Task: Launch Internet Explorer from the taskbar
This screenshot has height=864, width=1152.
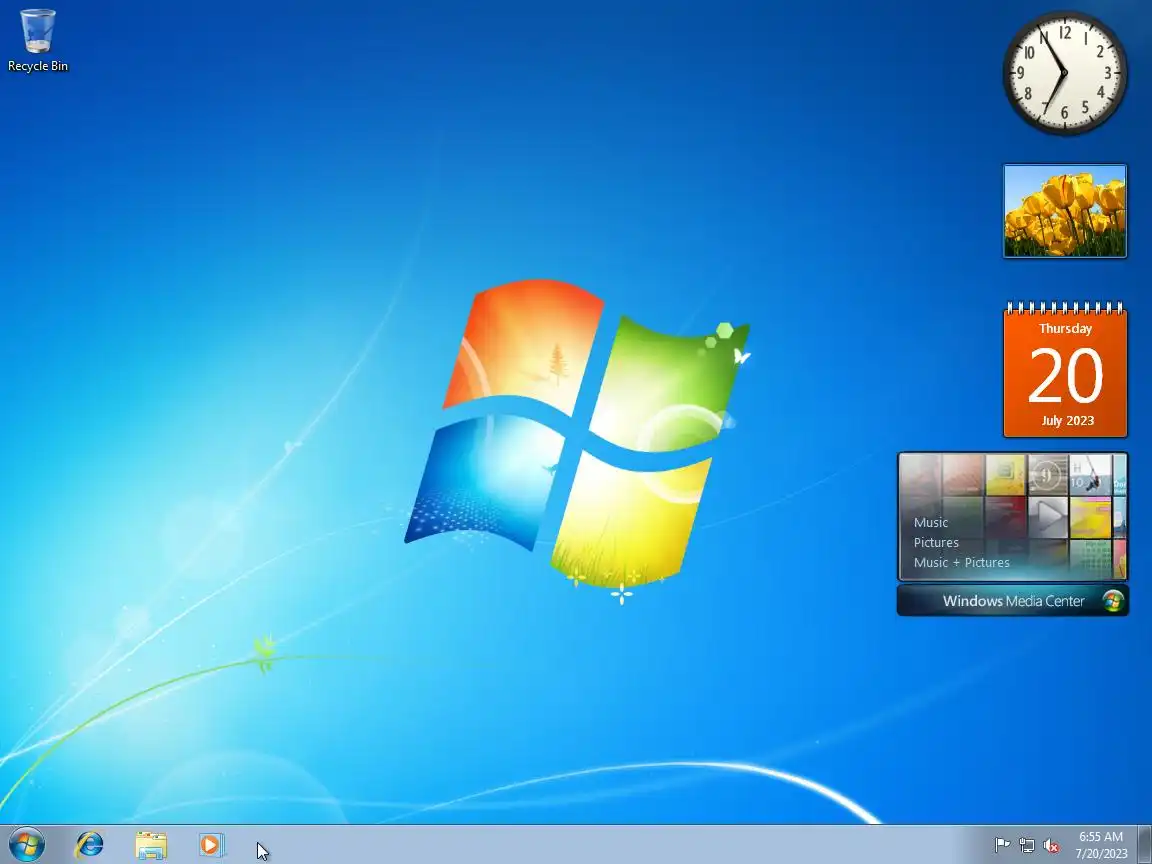Action: coord(90,845)
